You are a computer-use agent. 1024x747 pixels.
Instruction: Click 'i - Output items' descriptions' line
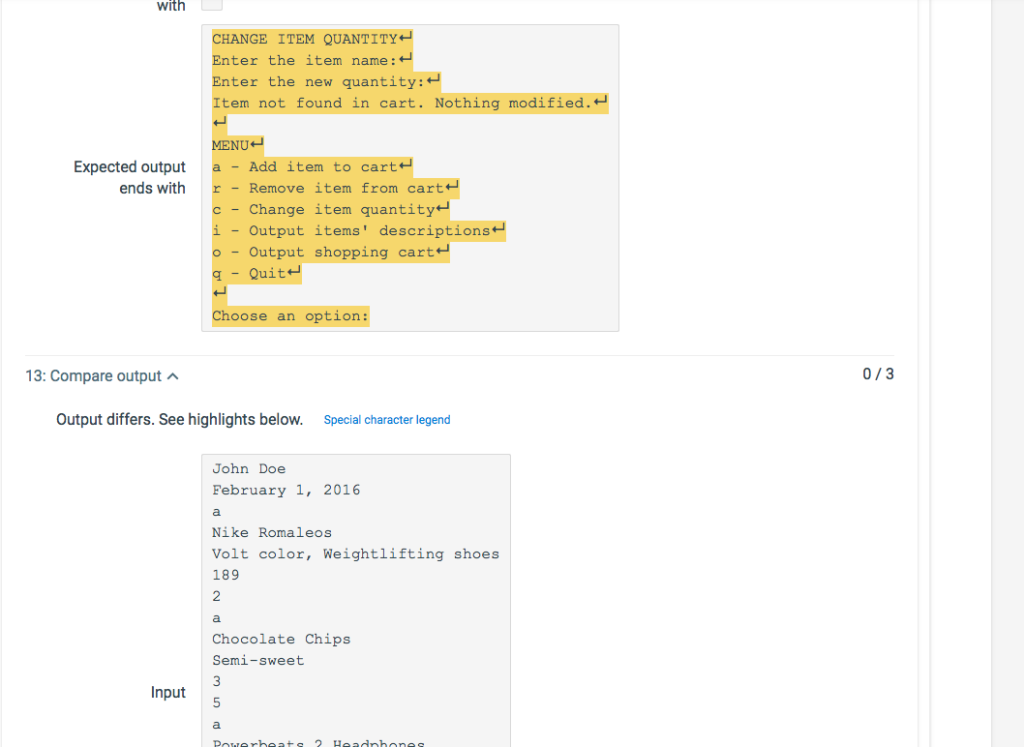359,231
